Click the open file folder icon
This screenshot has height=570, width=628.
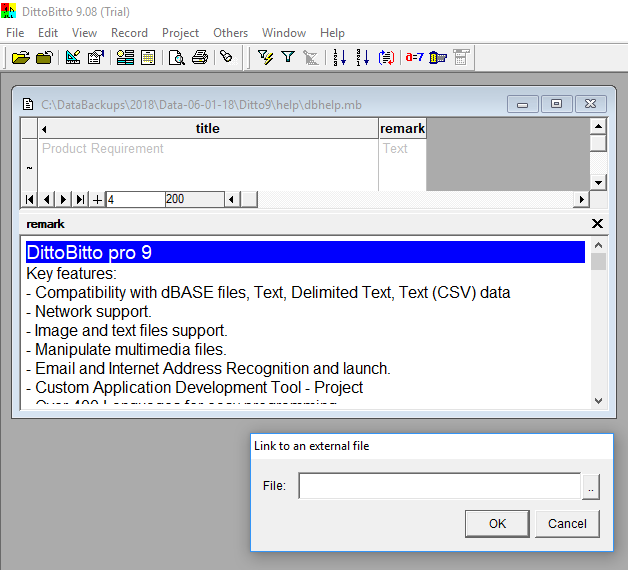pyautogui.click(x=20, y=58)
